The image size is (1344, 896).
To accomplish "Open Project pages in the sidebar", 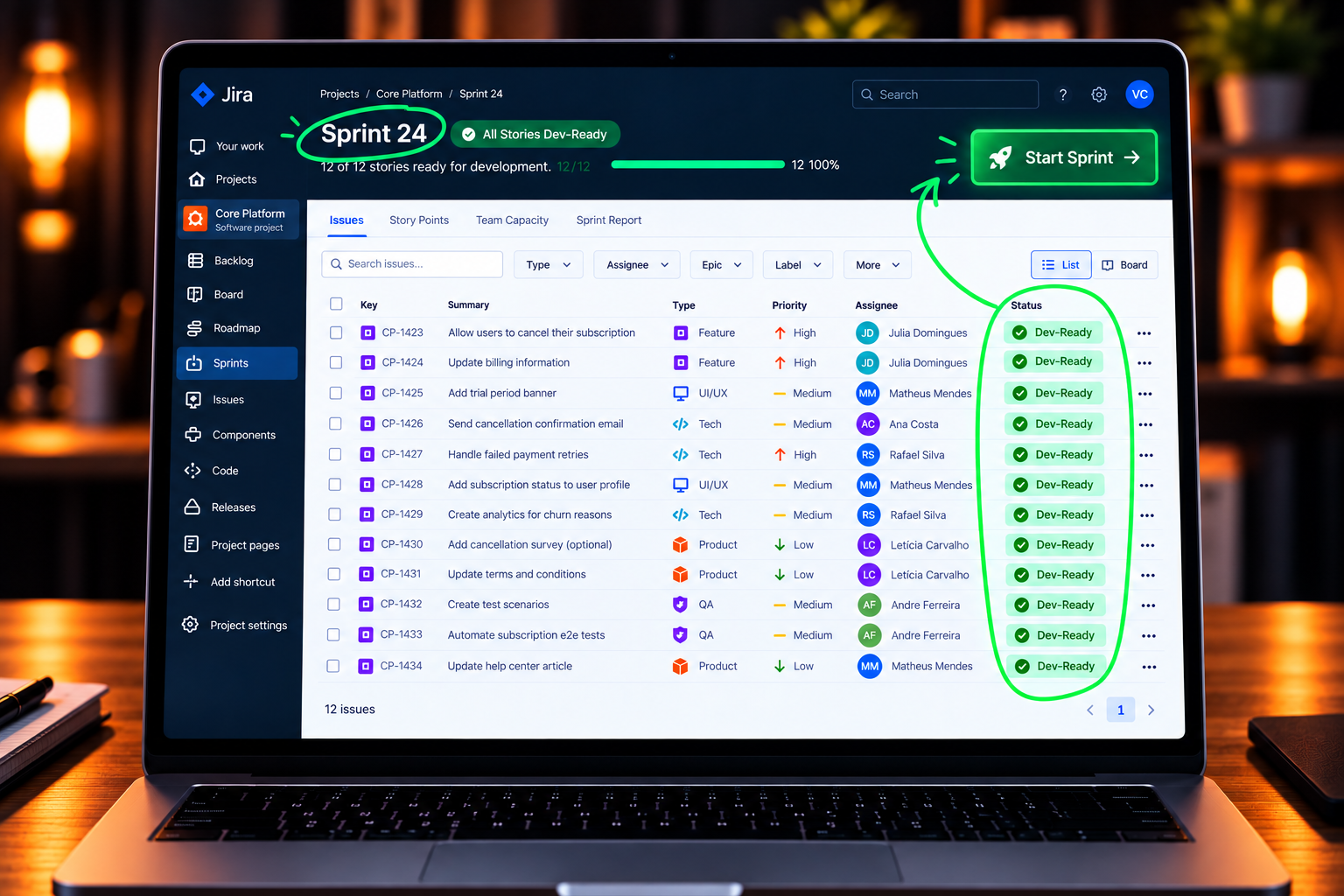I will (x=232, y=545).
